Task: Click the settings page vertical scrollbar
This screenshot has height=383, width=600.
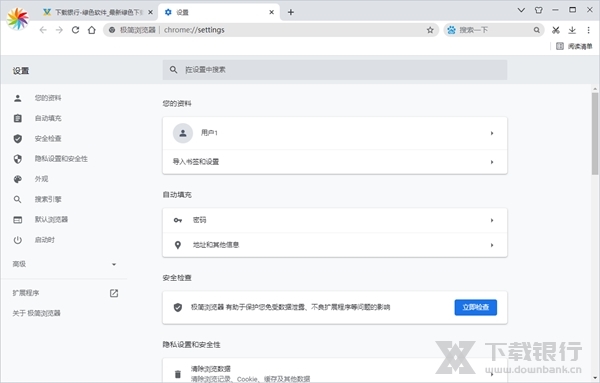Action: point(595,133)
